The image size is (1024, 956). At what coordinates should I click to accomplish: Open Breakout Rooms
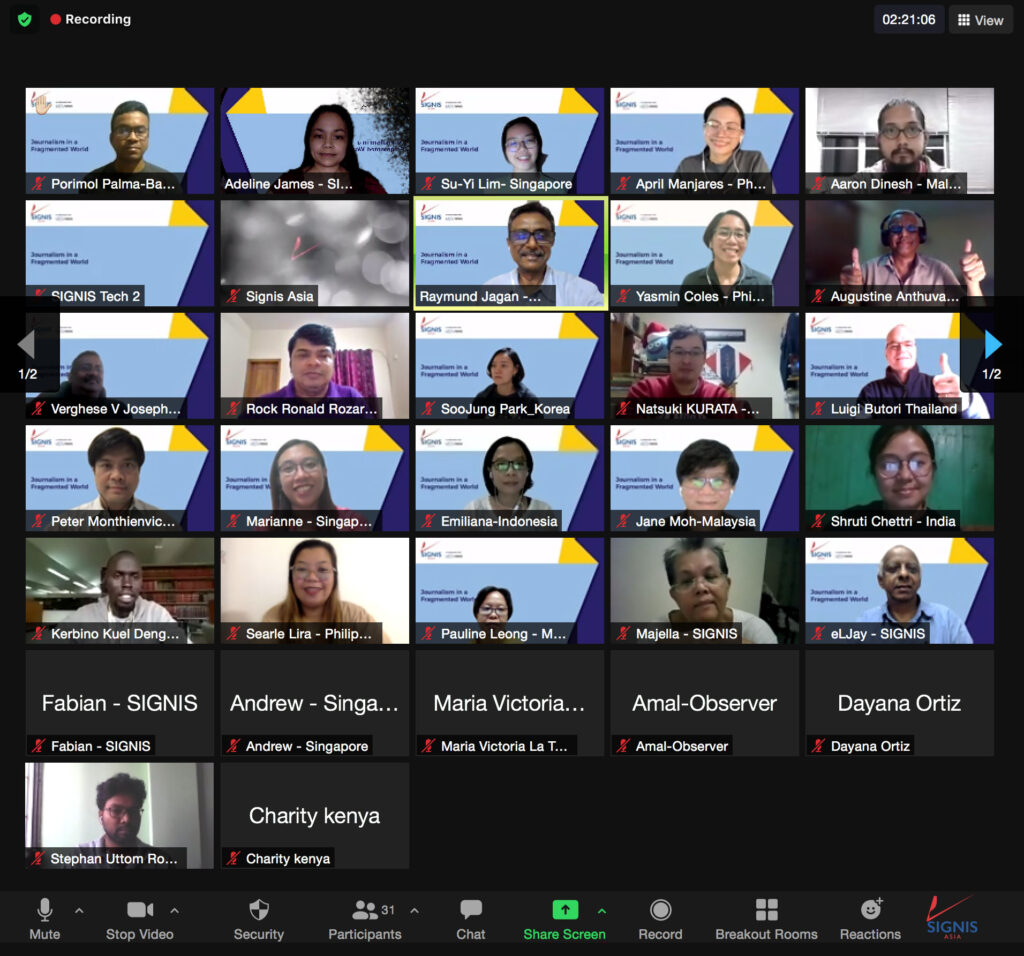(766, 919)
